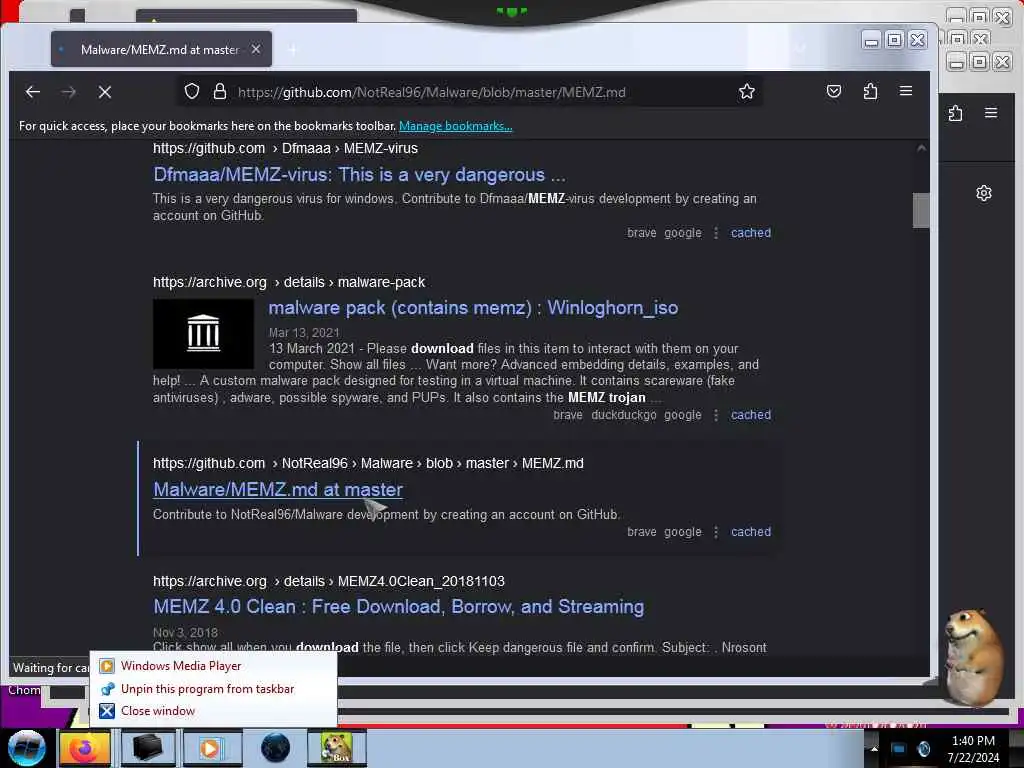Viewport: 1024px width, 768px height.
Task: Open Manage bookmarks link
Action: tap(455, 126)
